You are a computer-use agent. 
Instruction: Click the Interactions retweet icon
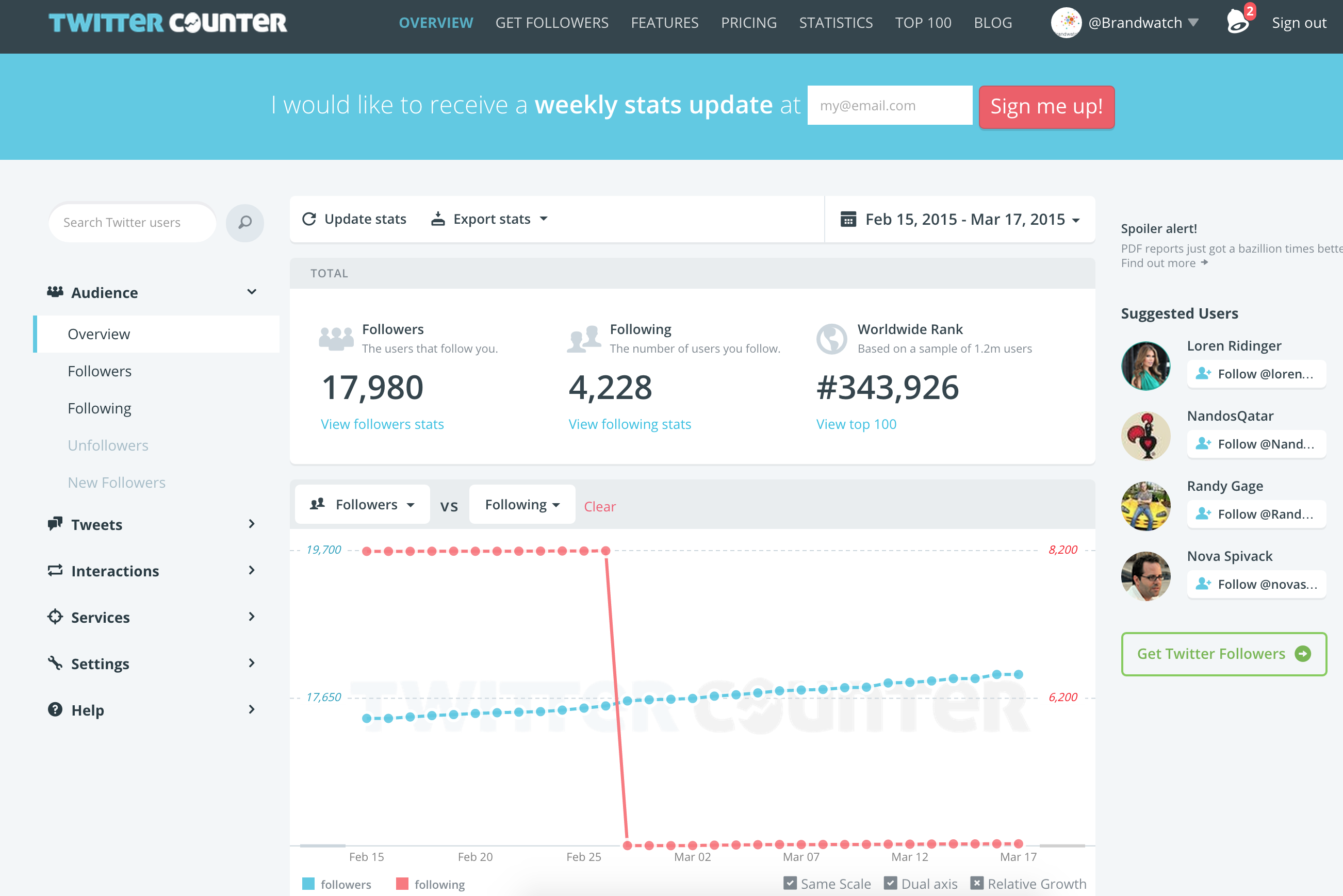point(55,570)
